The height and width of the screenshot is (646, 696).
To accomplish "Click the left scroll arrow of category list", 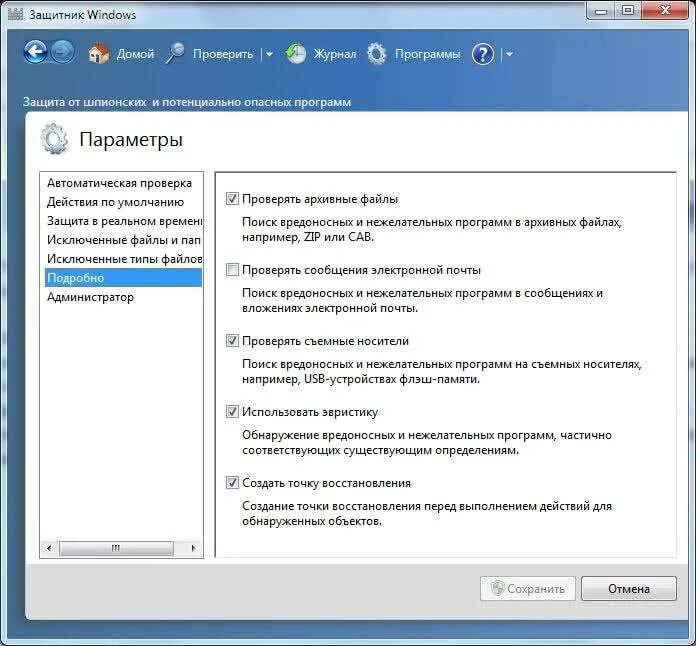I will pos(49,548).
